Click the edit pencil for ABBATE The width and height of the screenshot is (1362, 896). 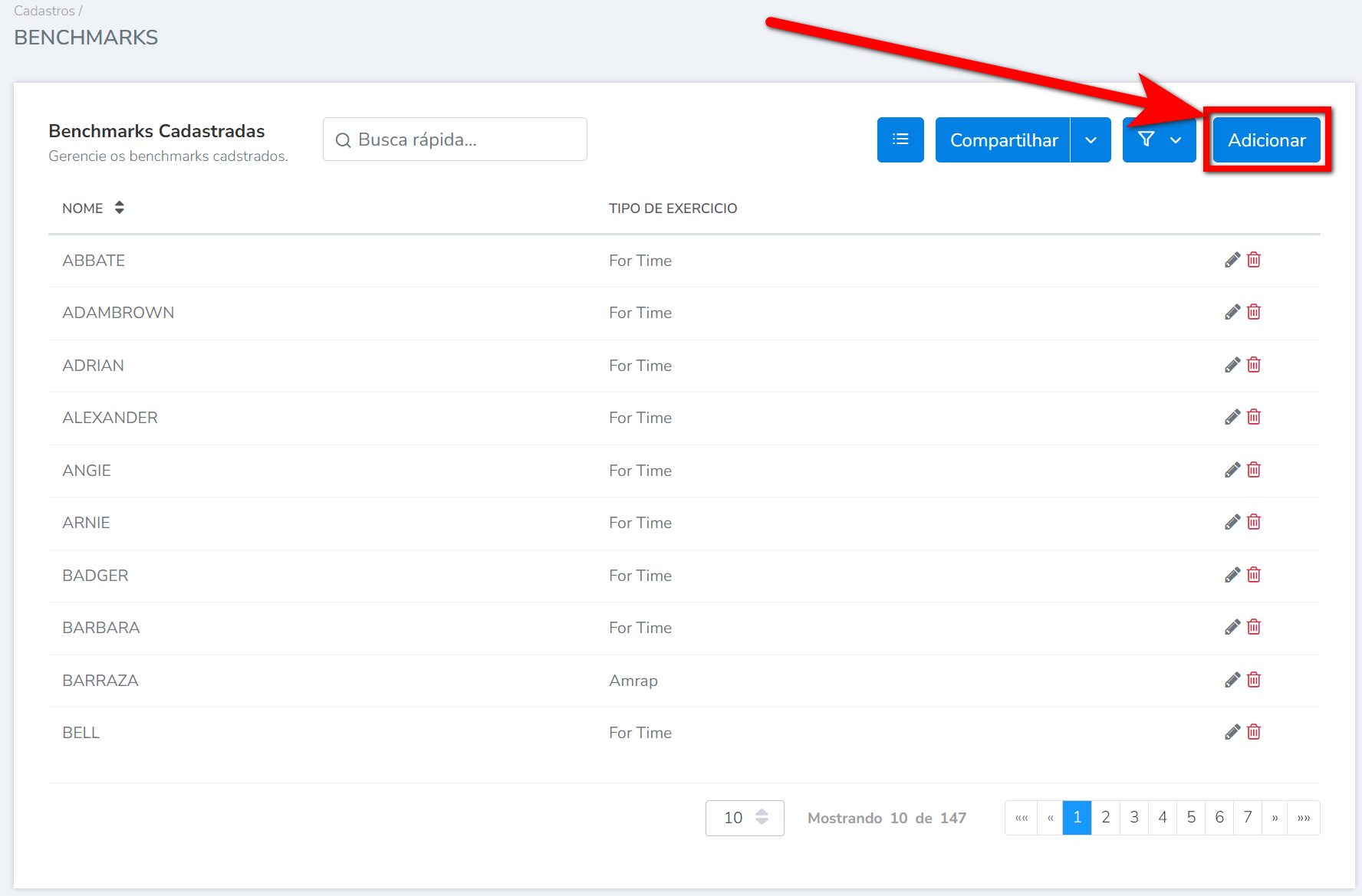(x=1232, y=260)
